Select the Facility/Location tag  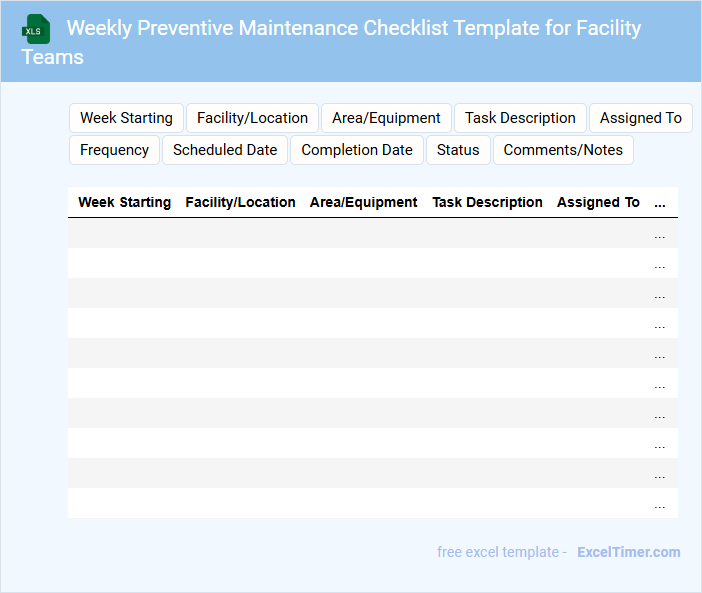252,118
